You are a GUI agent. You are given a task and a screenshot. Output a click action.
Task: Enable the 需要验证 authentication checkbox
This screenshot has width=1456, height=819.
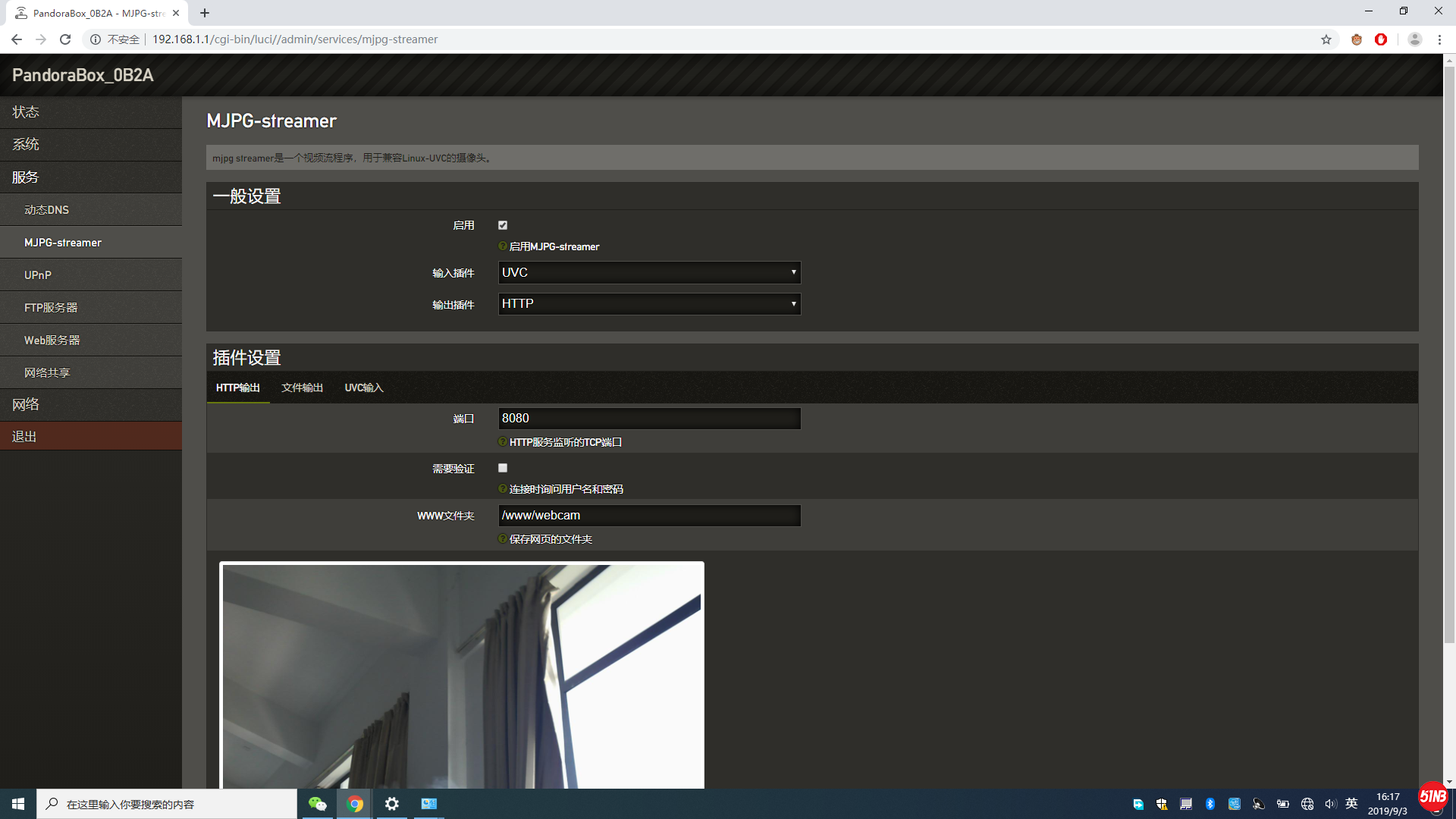point(503,468)
